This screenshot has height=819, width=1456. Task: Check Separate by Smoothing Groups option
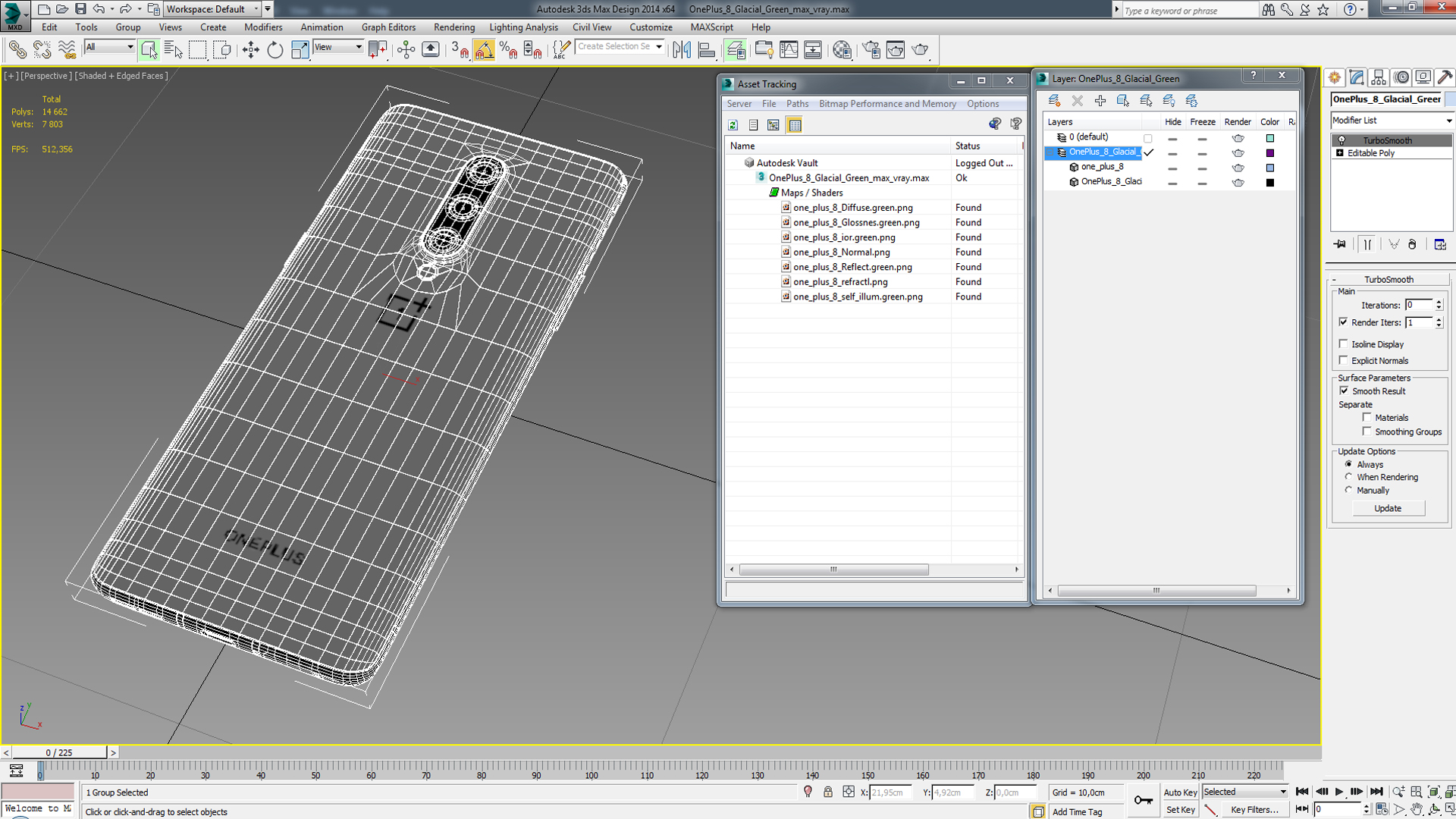click(1367, 431)
